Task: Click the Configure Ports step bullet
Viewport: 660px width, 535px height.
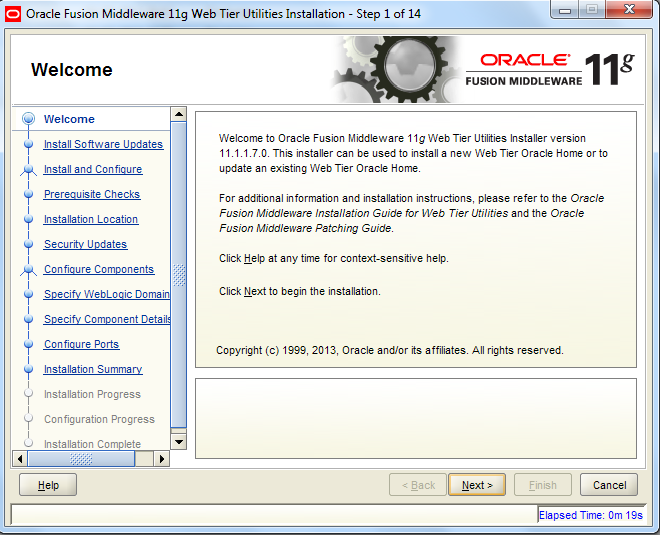Action: tap(29, 344)
